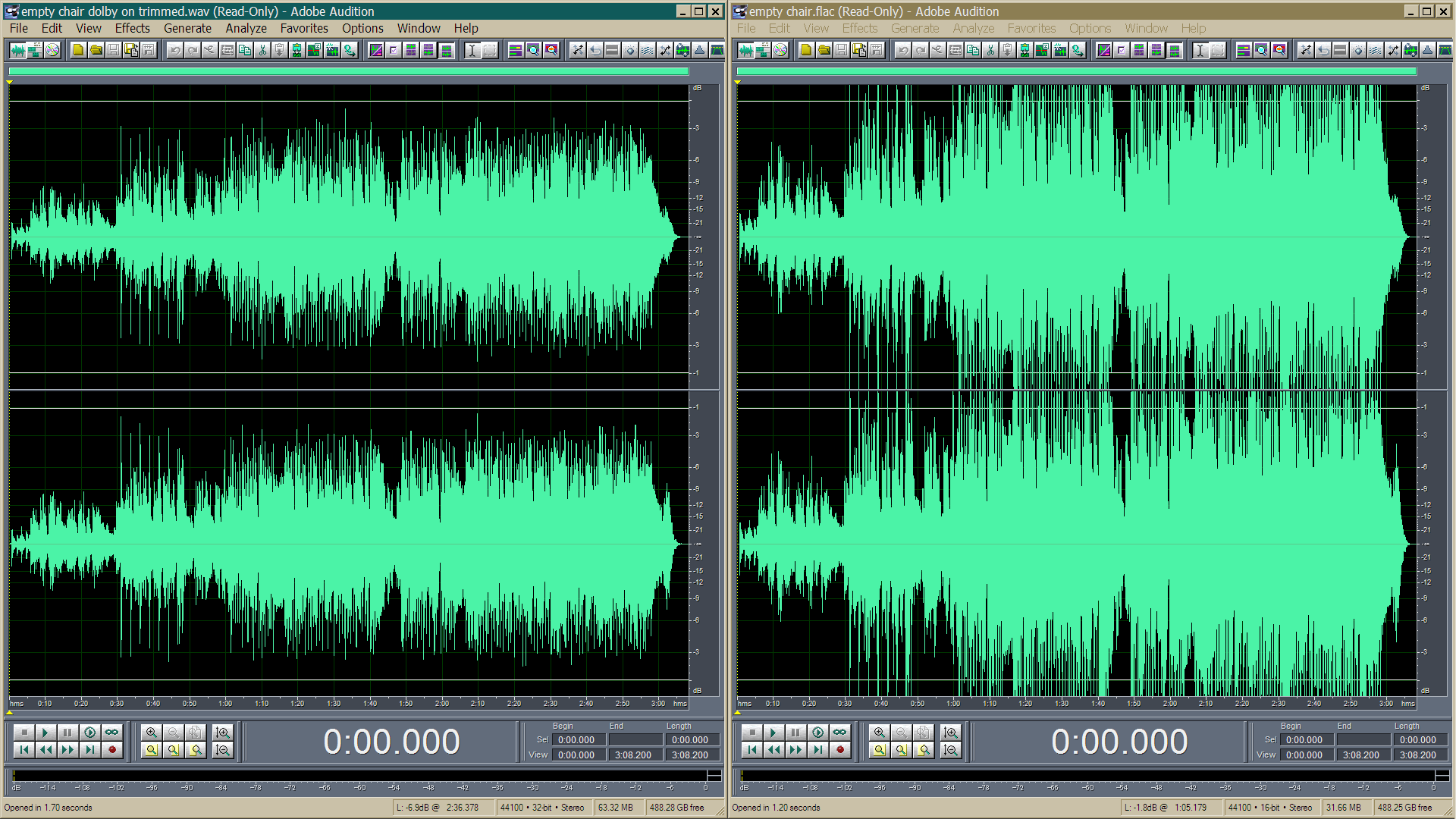The width and height of the screenshot is (1456, 819).
Task: Click Redo icon in left window toolbar
Action: pyautogui.click(x=193, y=50)
